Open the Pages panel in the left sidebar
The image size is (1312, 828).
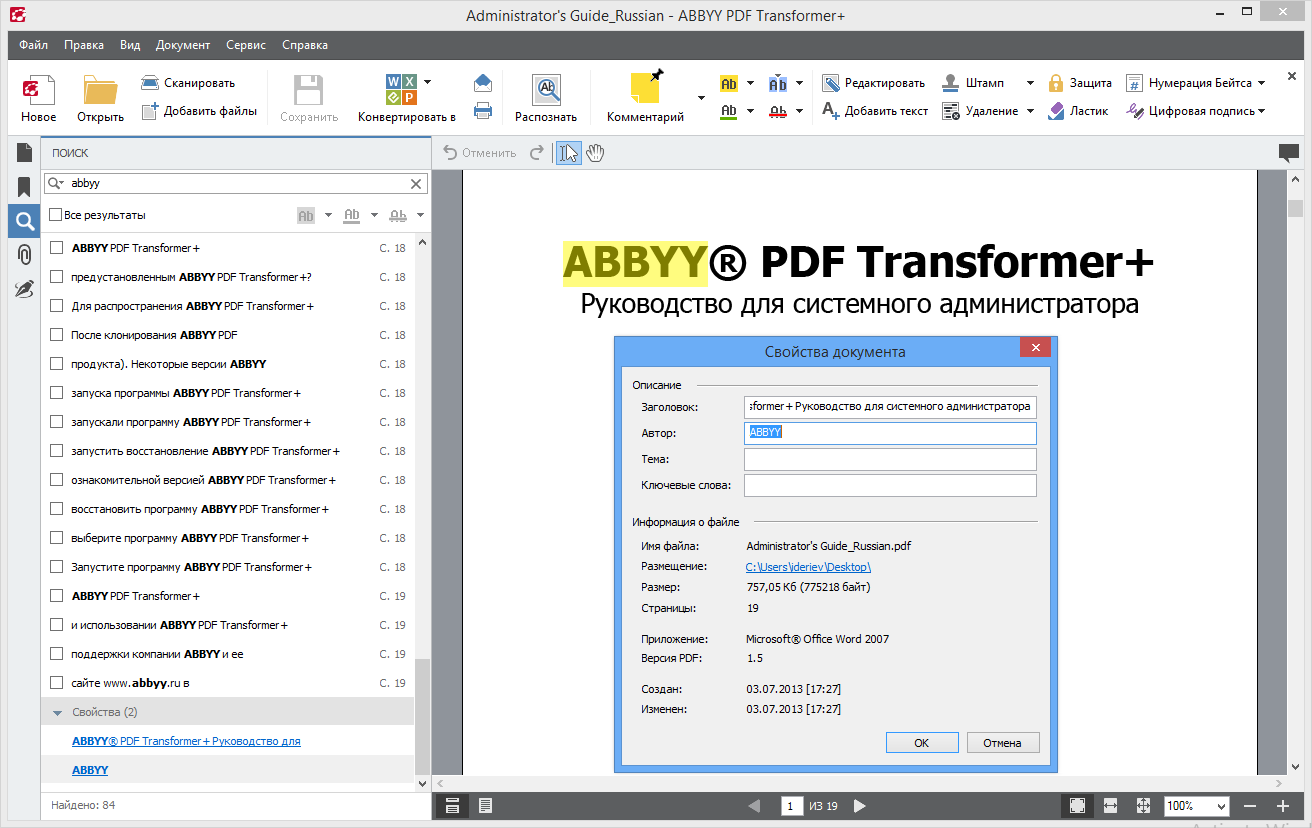24,152
